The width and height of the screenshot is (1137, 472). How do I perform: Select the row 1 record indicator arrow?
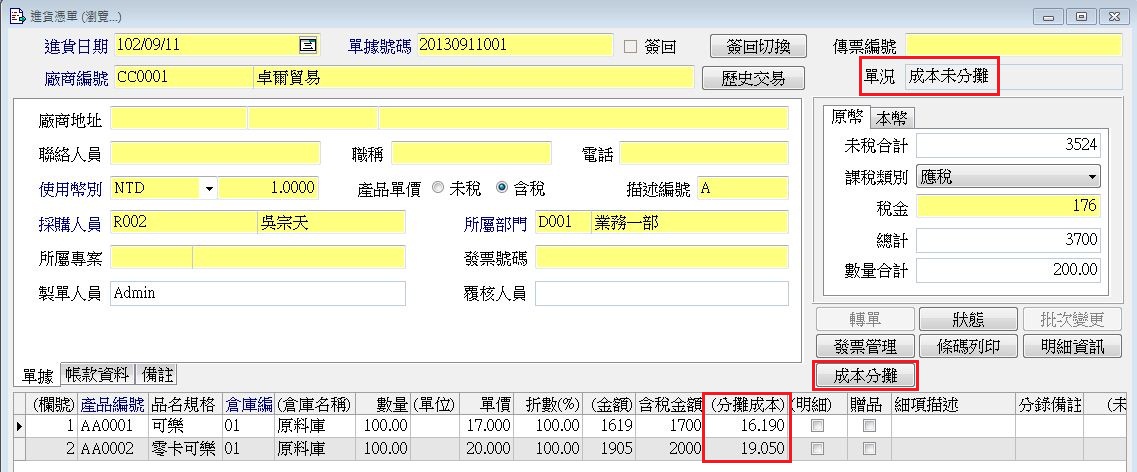click(8, 426)
